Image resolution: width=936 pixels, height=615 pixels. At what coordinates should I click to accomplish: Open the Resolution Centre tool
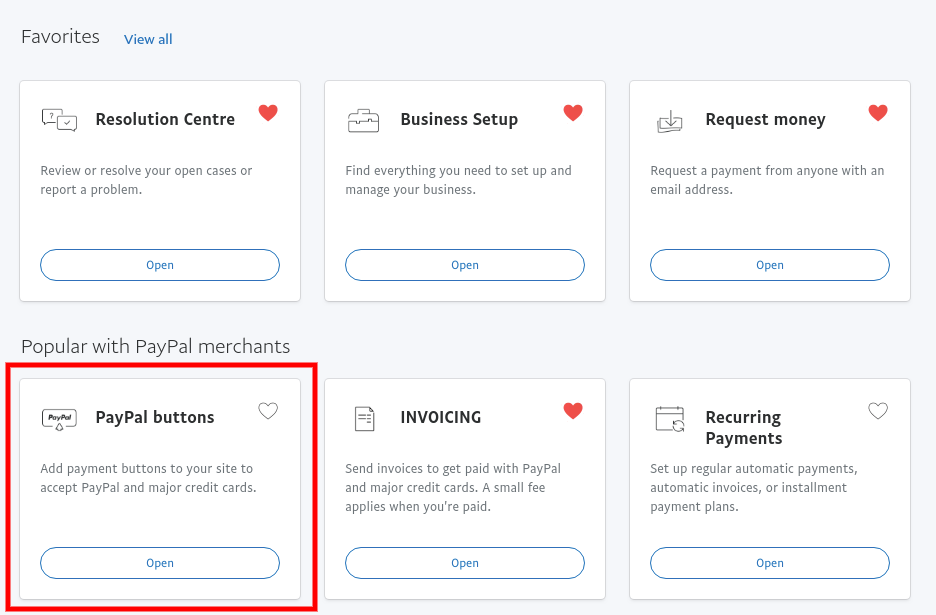pos(160,265)
